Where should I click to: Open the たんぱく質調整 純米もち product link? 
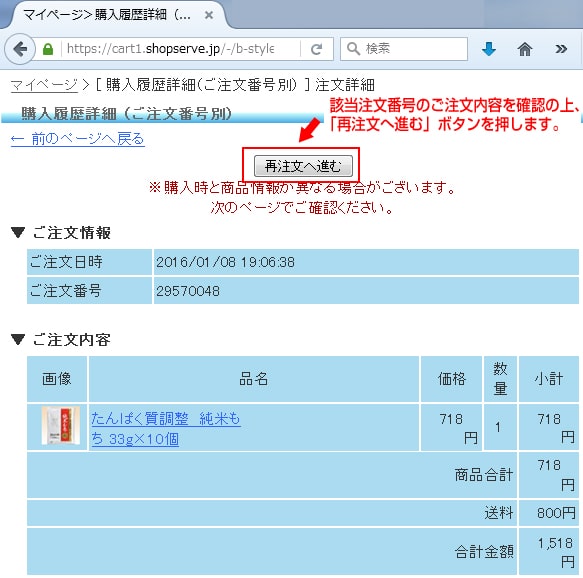(166, 429)
